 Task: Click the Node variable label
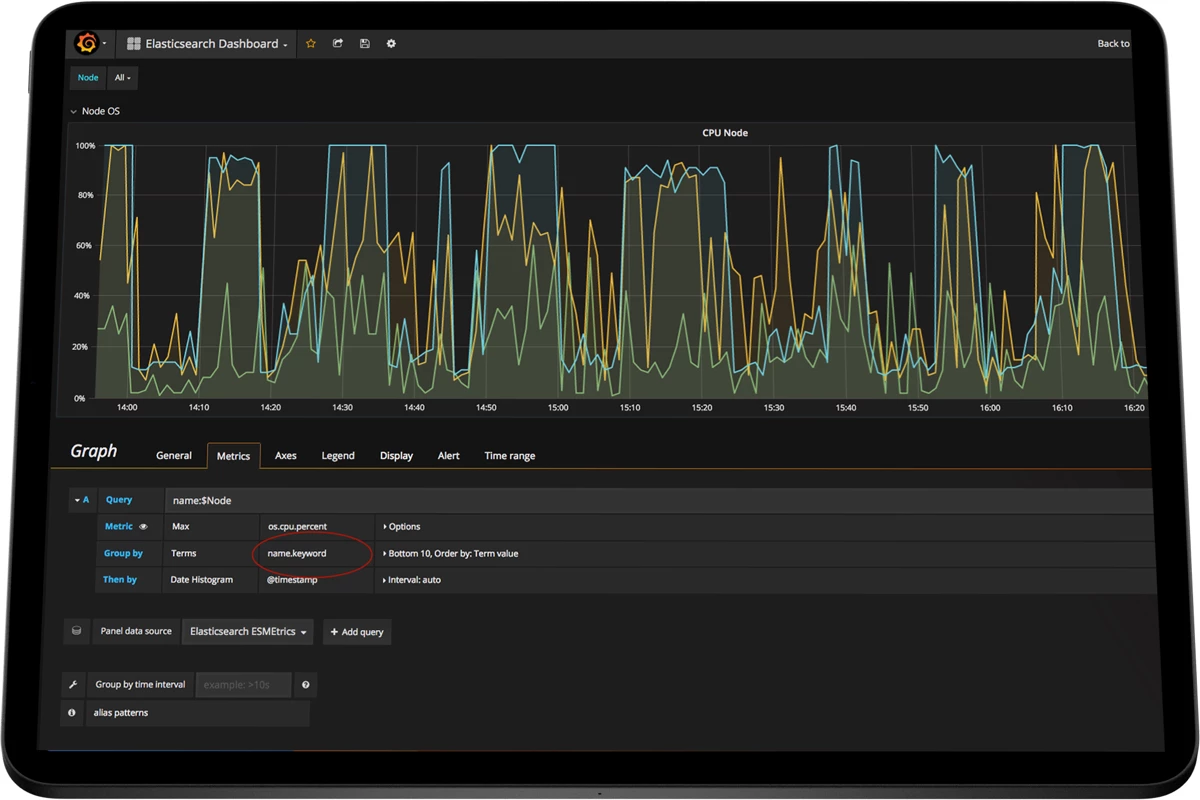88,77
